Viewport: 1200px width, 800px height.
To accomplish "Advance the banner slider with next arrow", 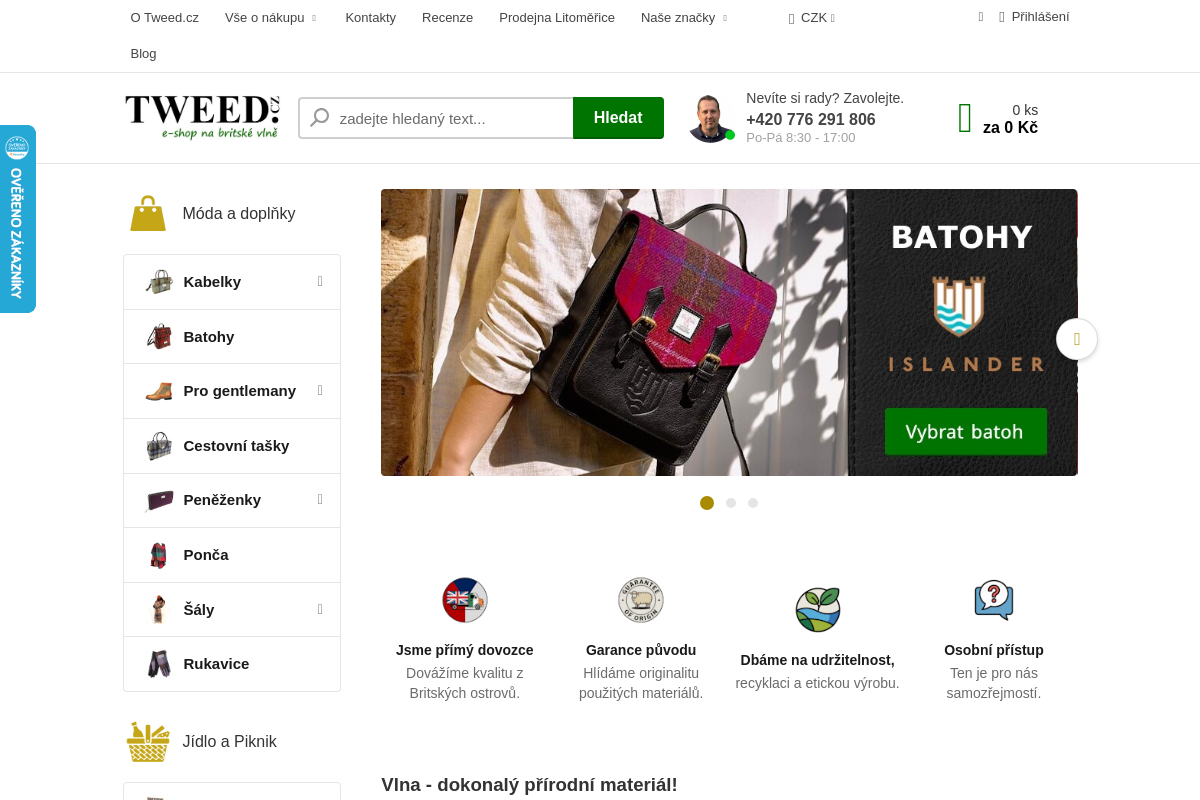I will pos(1077,339).
